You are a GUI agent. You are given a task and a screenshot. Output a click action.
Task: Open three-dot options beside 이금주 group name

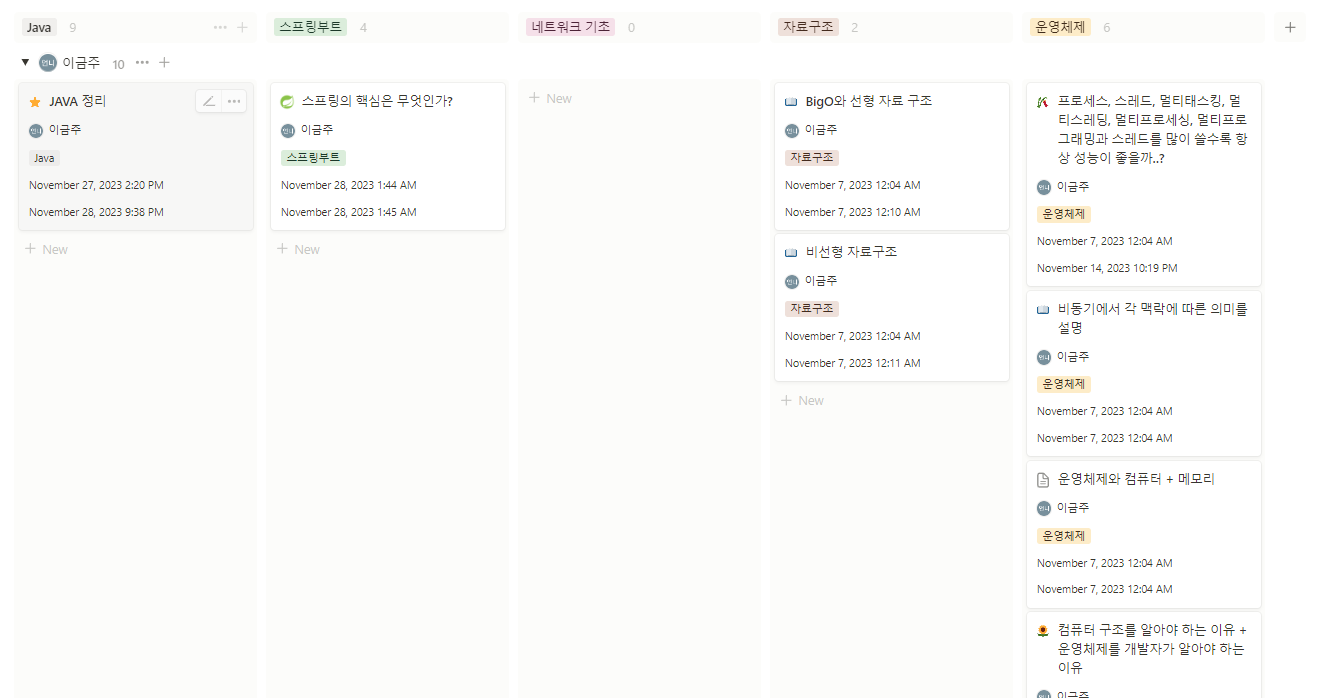point(142,63)
